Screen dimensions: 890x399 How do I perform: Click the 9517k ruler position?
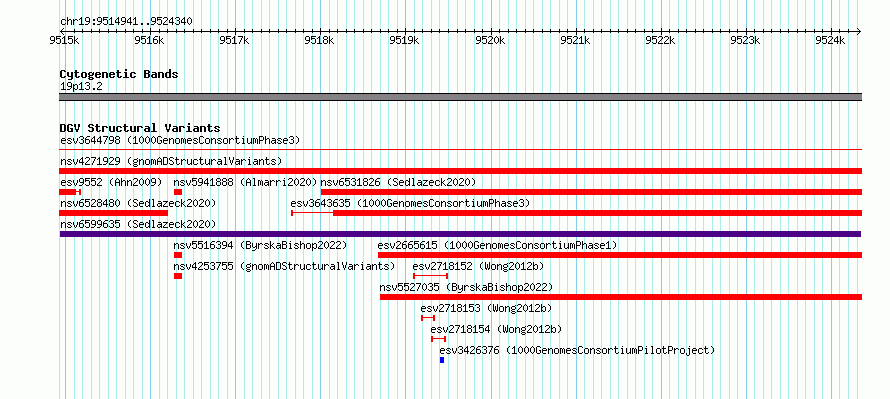[234, 40]
